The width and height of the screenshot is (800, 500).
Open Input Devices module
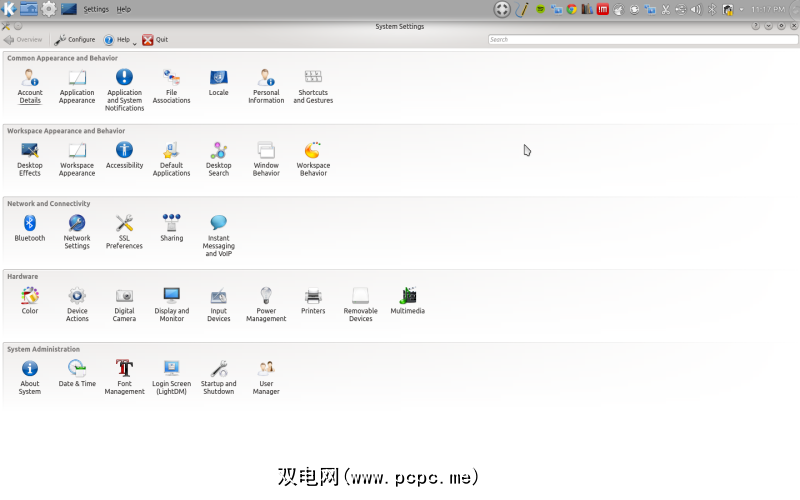point(218,305)
